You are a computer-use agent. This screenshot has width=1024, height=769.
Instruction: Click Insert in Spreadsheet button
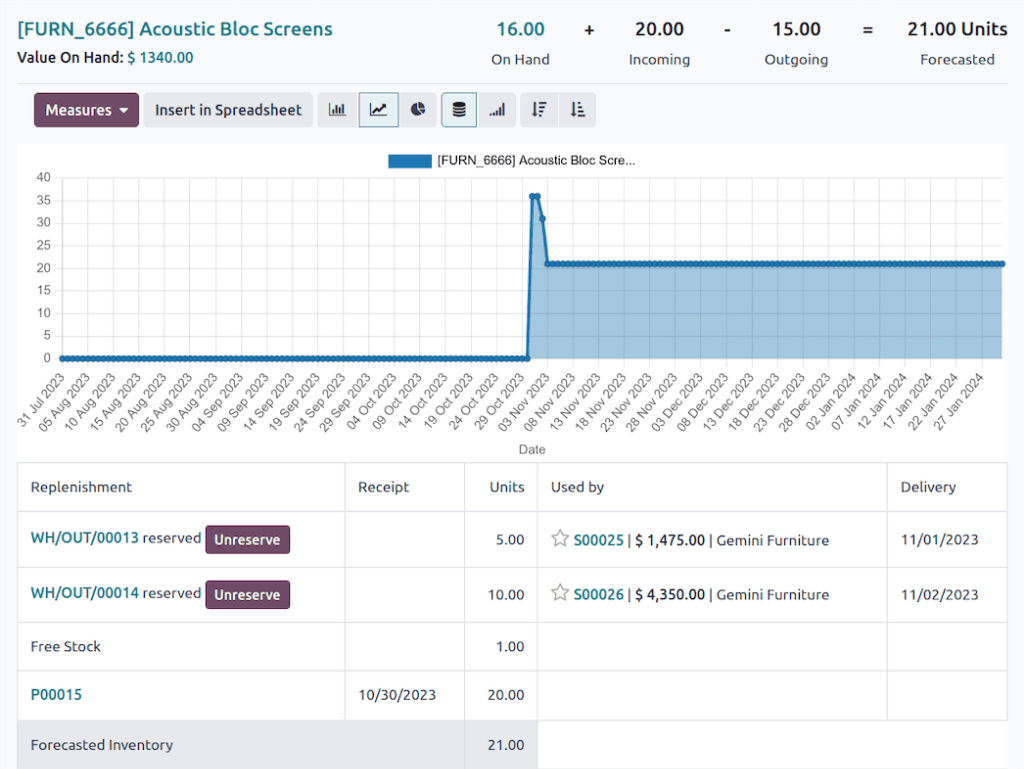point(228,110)
